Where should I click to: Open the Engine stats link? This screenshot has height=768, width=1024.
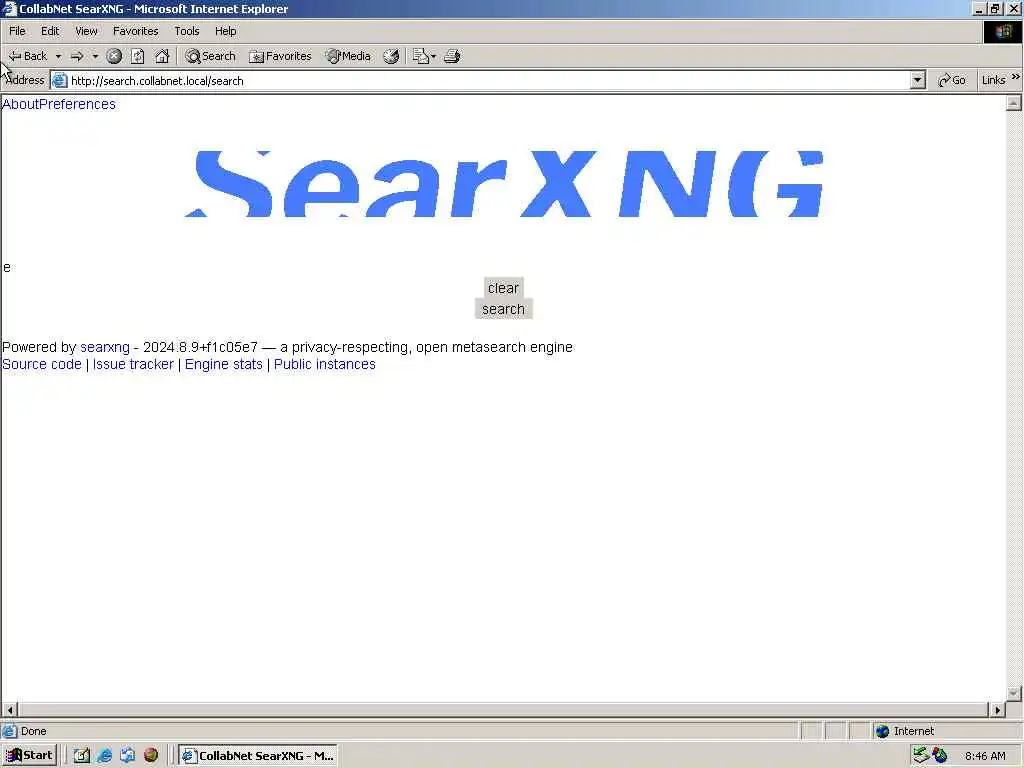(x=223, y=364)
